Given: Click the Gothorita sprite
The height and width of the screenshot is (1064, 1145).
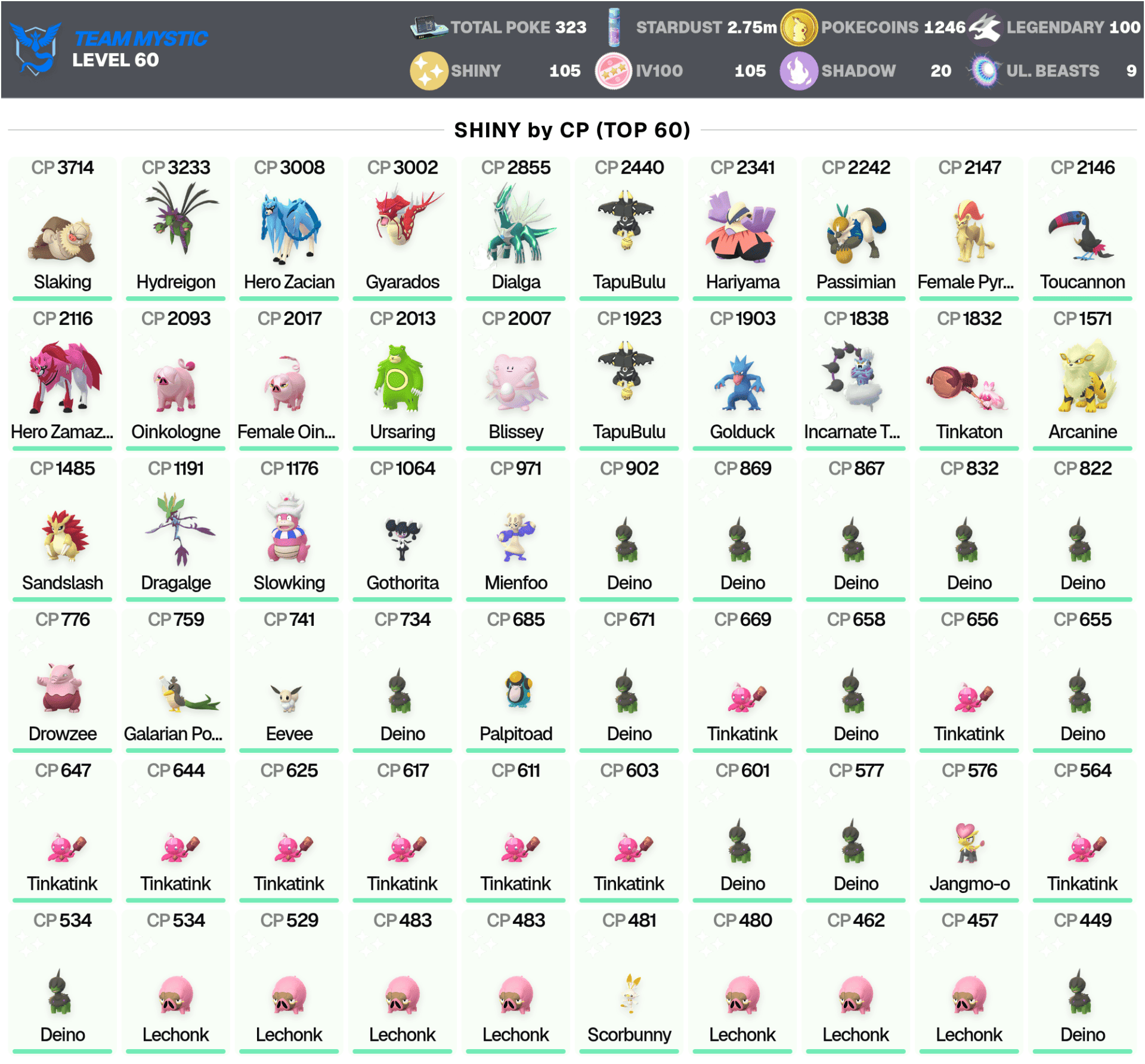Looking at the screenshot, I should (x=403, y=539).
